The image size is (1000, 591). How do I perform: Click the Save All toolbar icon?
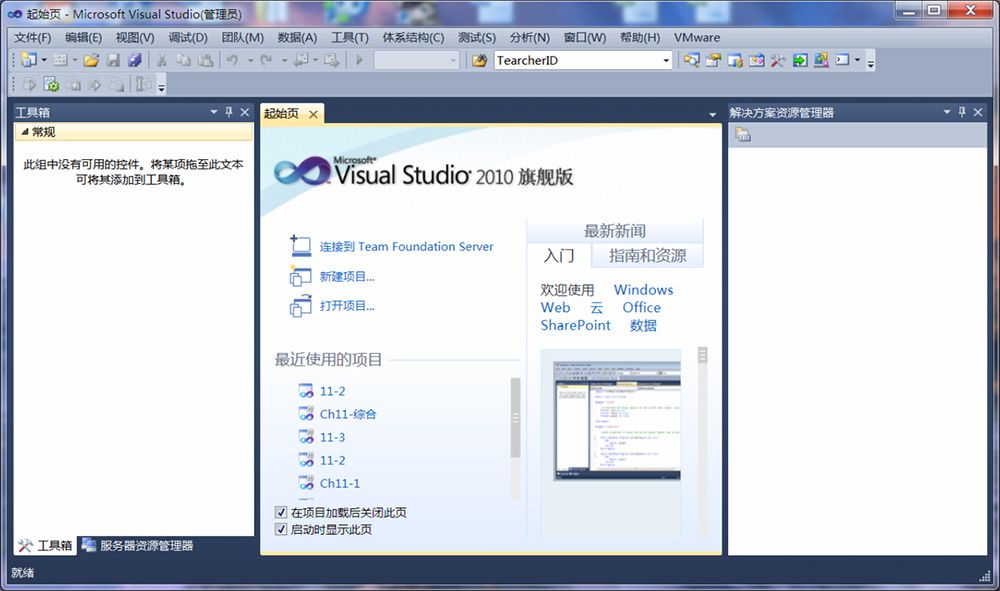tap(134, 61)
